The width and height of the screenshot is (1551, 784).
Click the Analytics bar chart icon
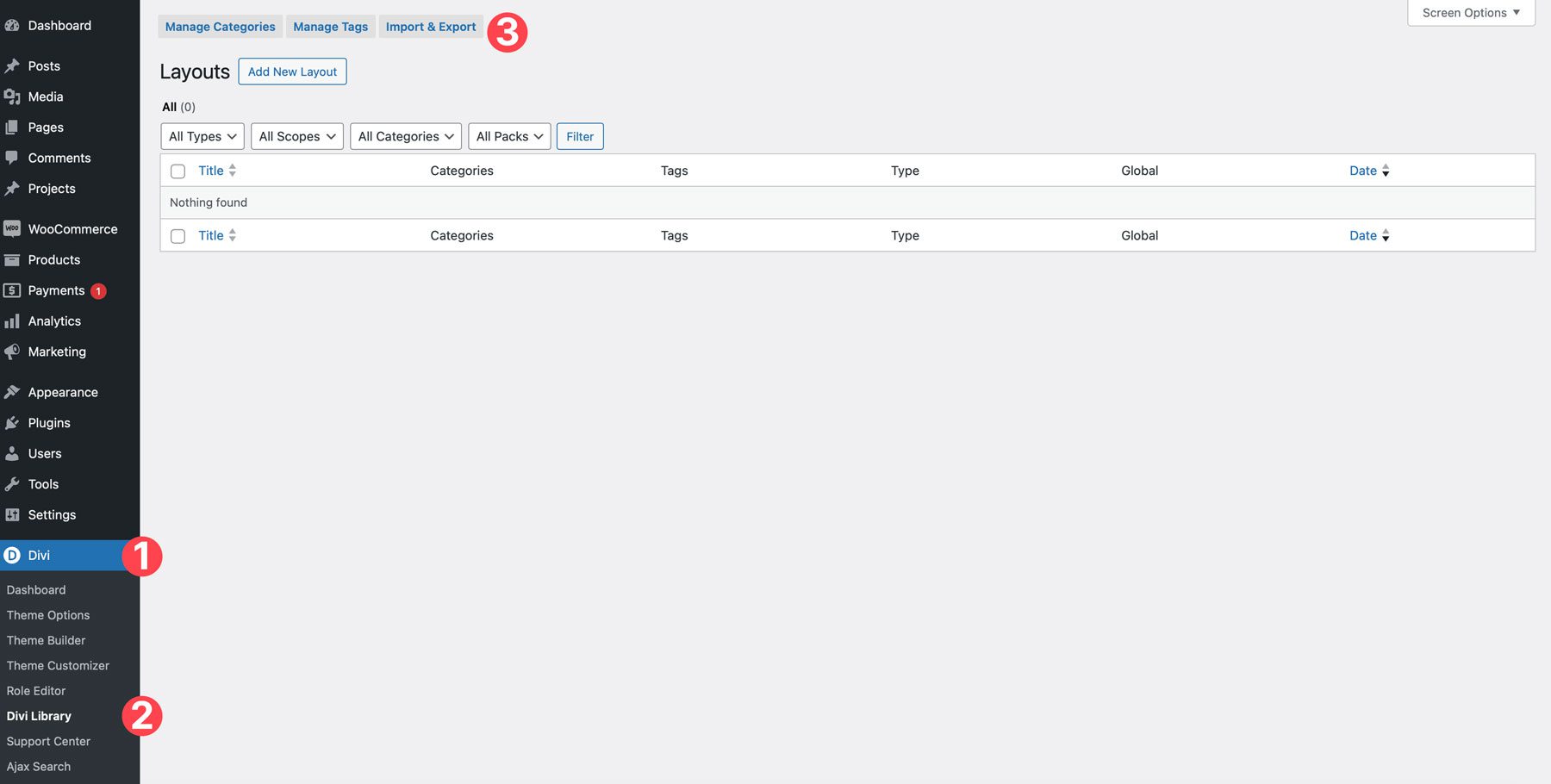12,321
